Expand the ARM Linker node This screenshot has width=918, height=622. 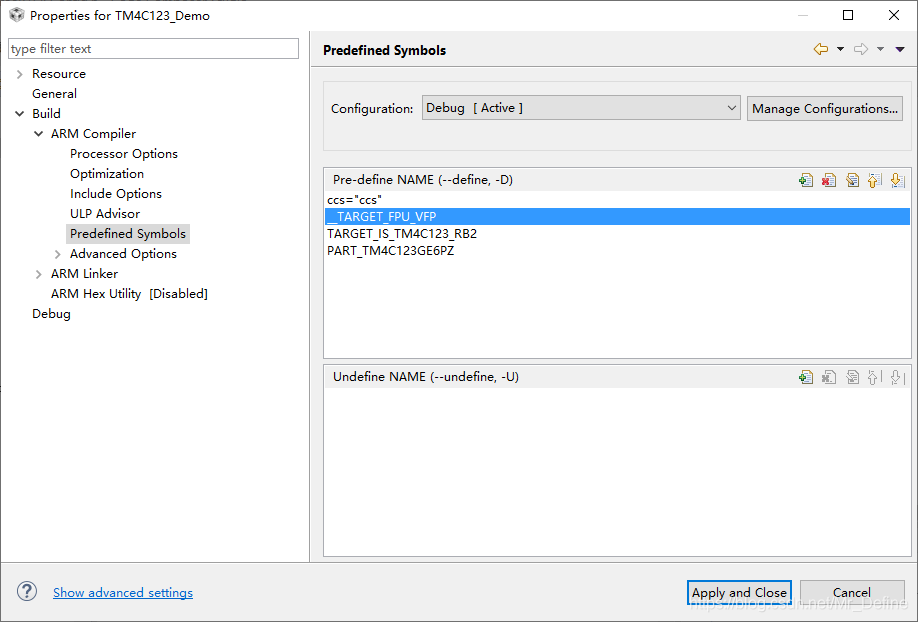coord(39,274)
